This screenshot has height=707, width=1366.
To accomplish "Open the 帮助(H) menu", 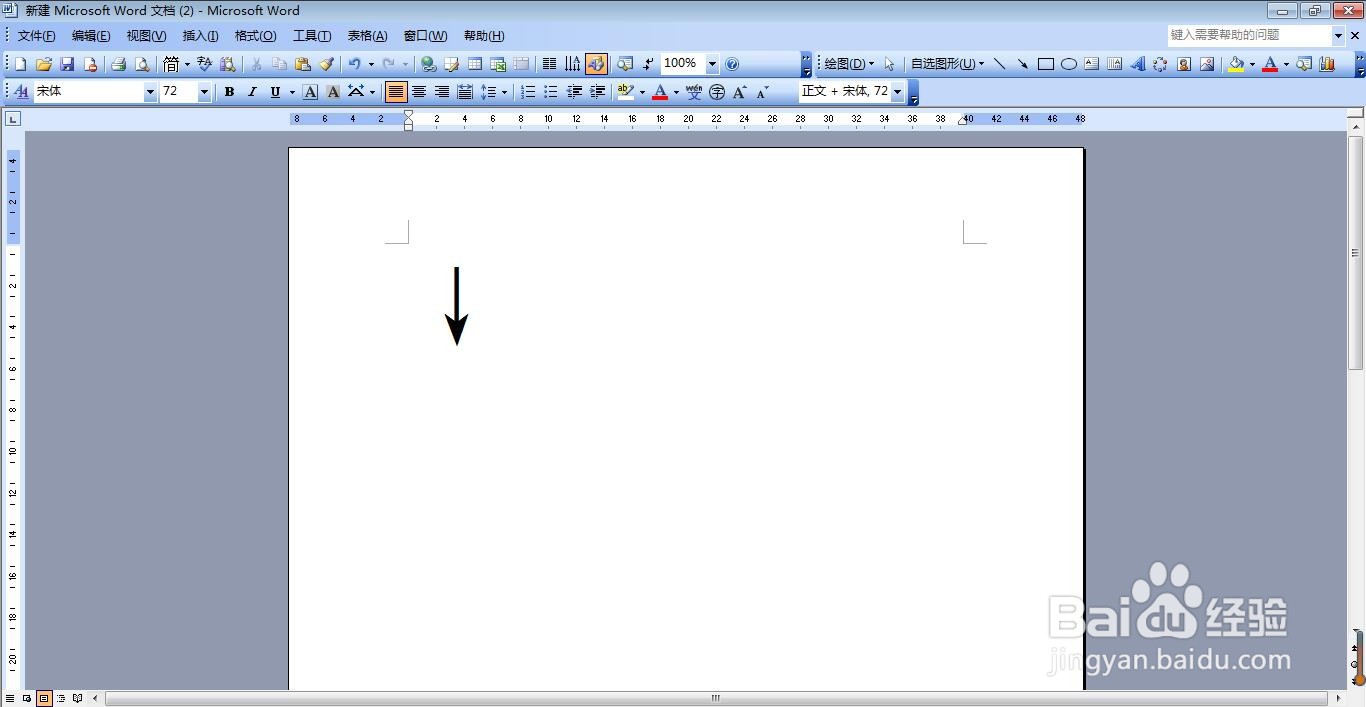I will coord(484,36).
